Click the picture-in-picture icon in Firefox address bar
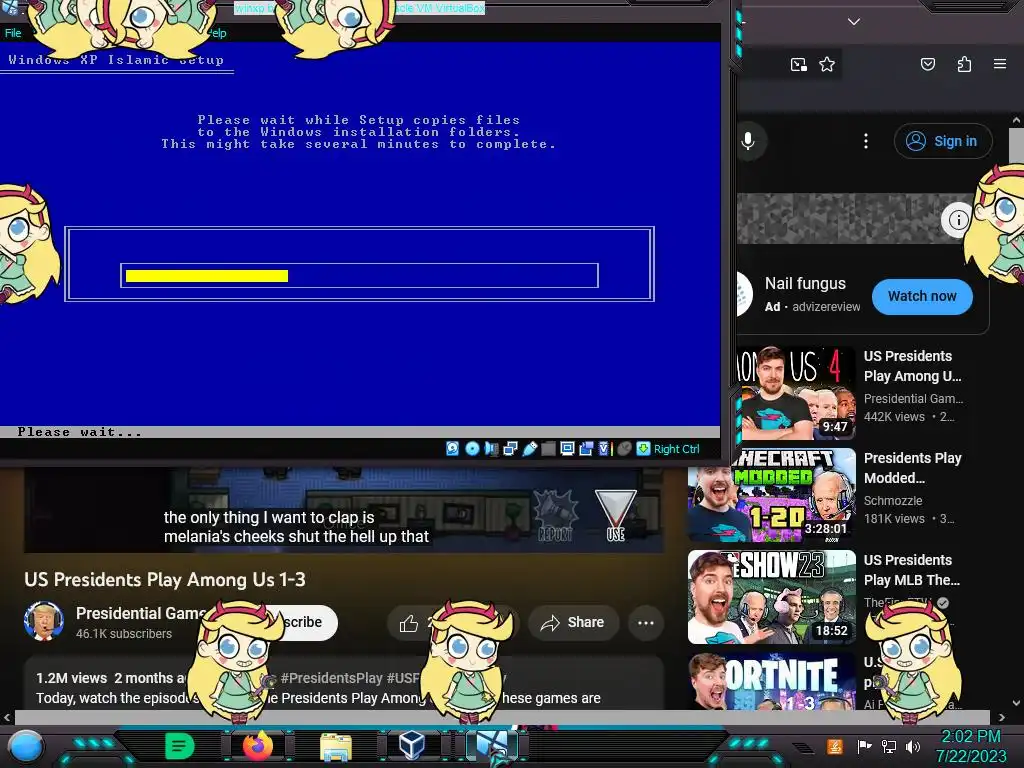This screenshot has height=768, width=1024. (798, 64)
